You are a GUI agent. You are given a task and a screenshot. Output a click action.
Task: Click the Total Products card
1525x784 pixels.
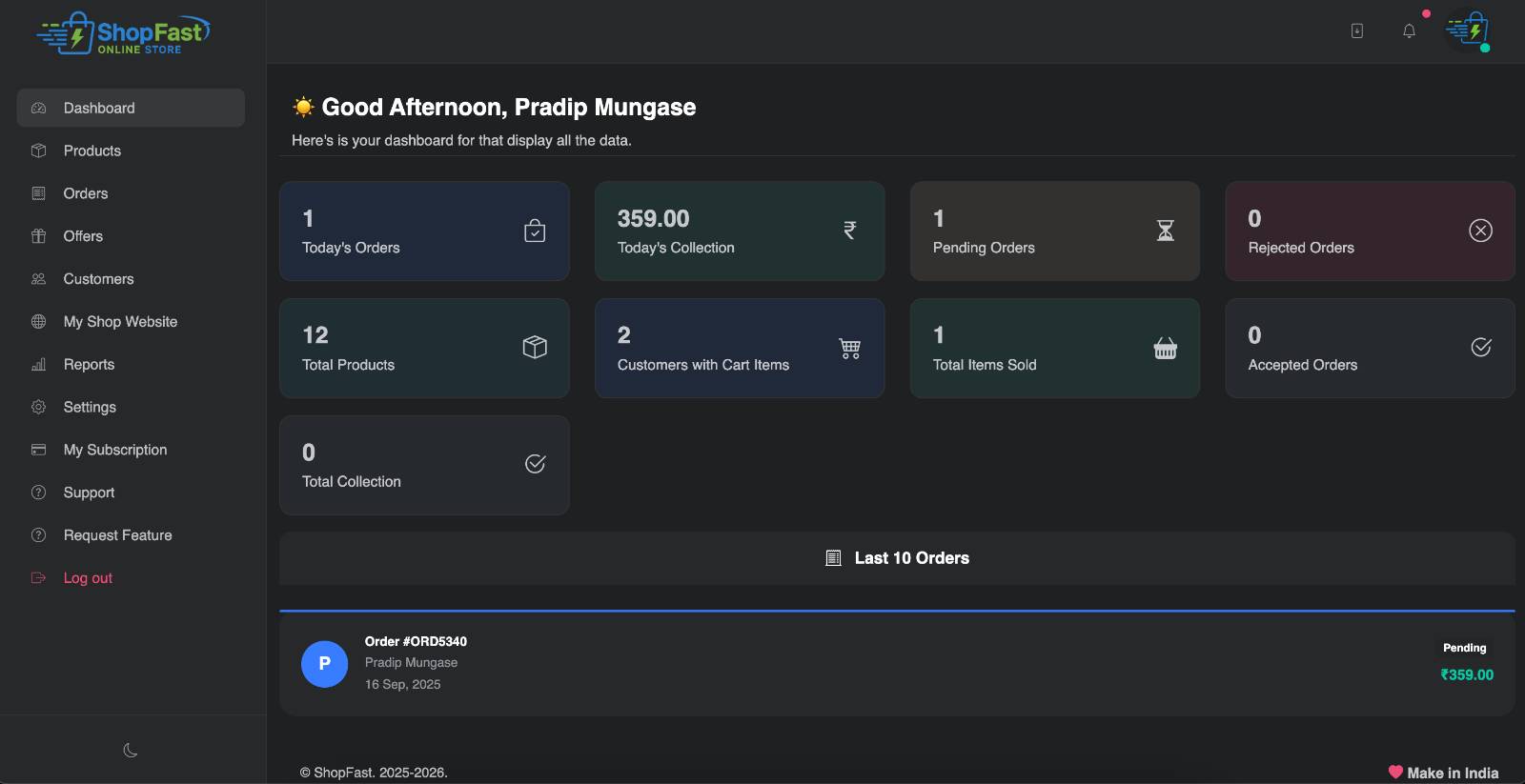pos(424,349)
